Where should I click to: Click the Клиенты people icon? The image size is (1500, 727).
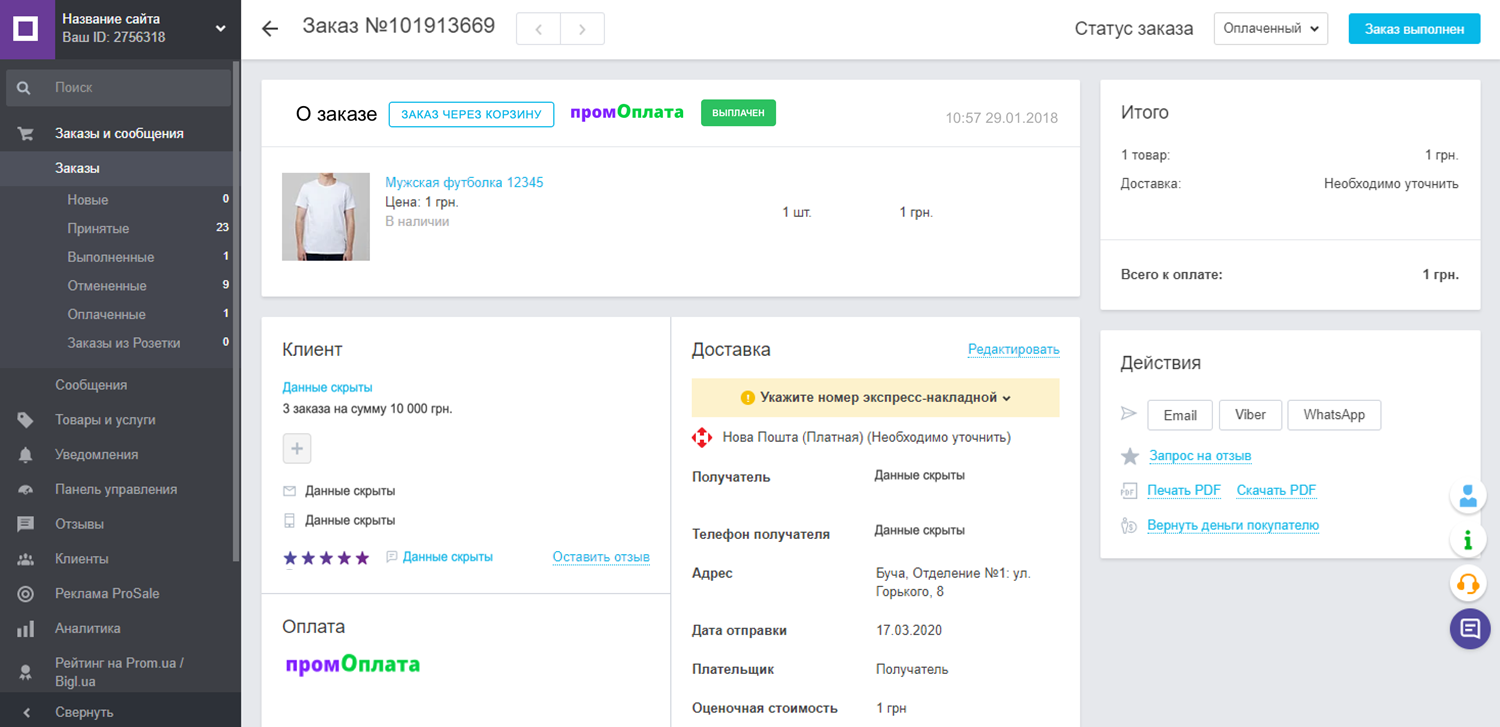(x=26, y=559)
